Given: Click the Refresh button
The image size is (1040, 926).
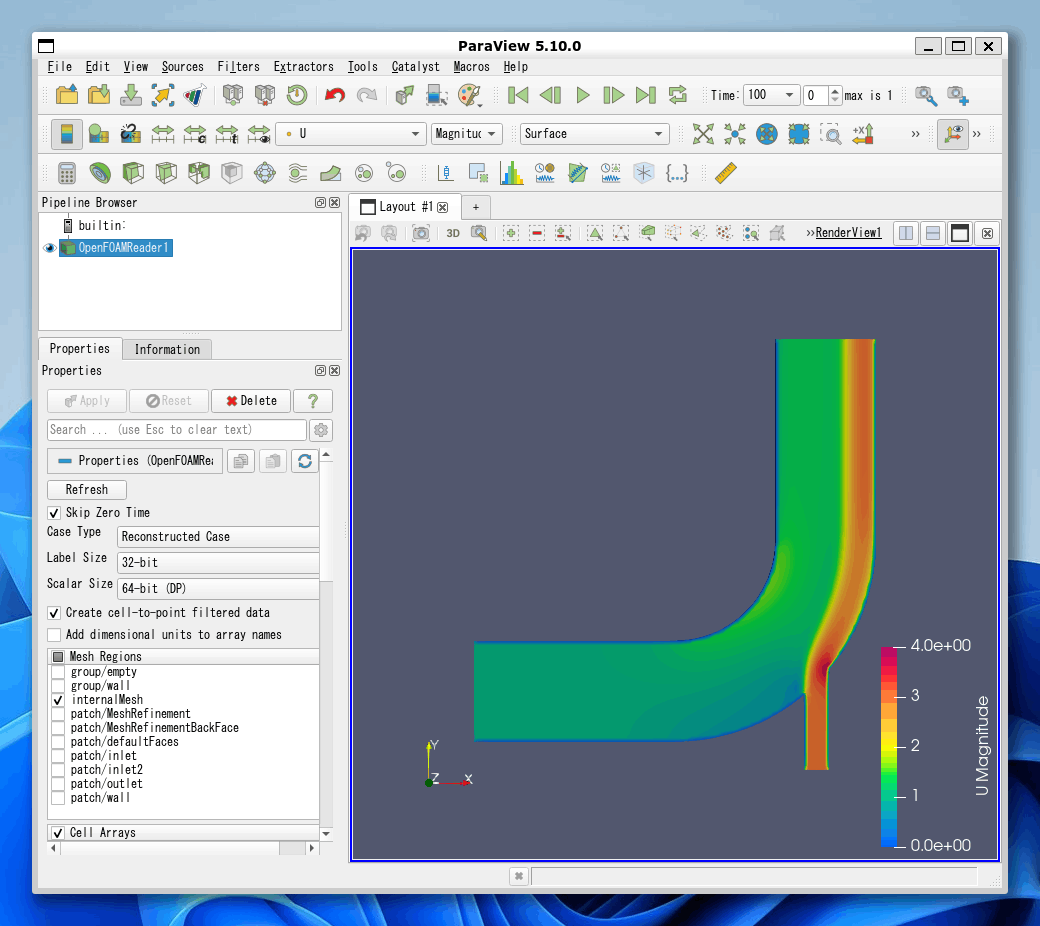Looking at the screenshot, I should (87, 490).
